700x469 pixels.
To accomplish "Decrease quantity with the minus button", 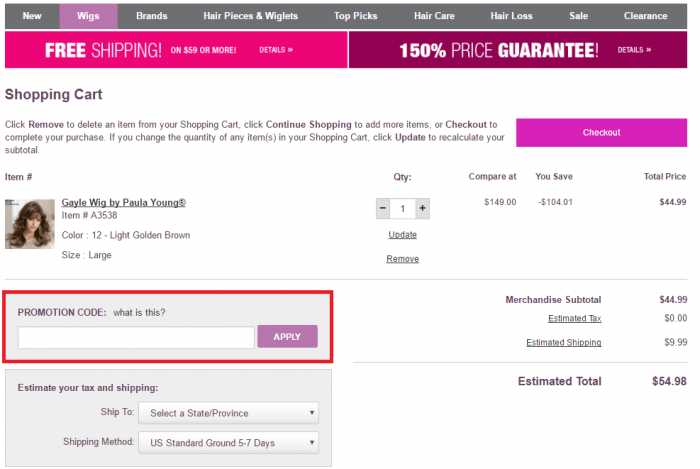I will 383,209.
